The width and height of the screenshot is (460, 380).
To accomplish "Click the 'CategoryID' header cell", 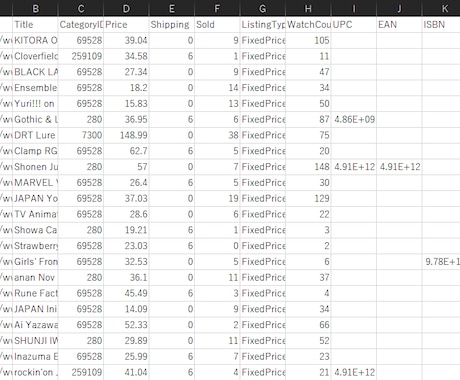I will click(81, 25).
